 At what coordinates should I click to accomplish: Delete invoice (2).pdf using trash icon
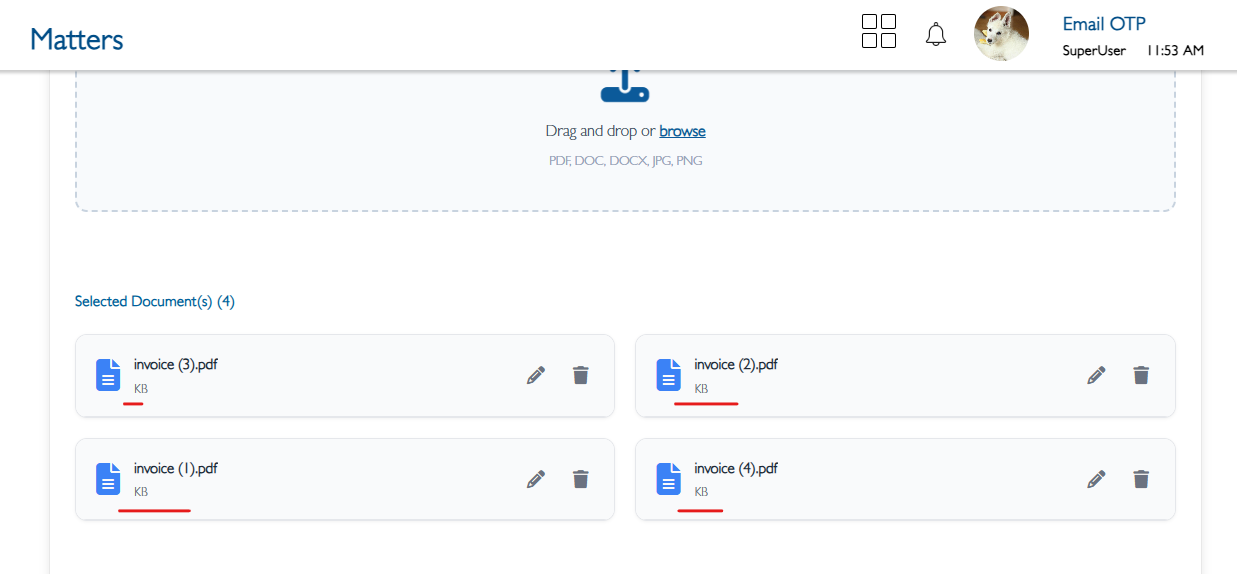(1141, 375)
